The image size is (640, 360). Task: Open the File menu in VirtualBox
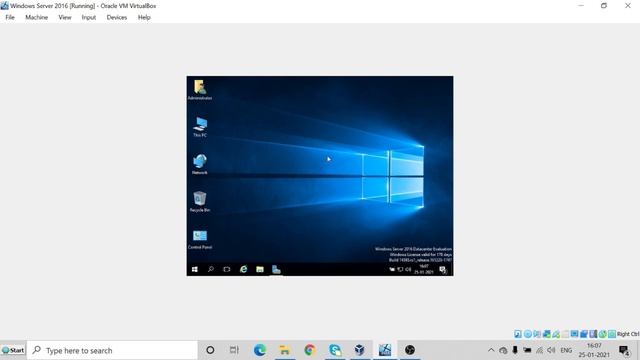click(x=10, y=17)
